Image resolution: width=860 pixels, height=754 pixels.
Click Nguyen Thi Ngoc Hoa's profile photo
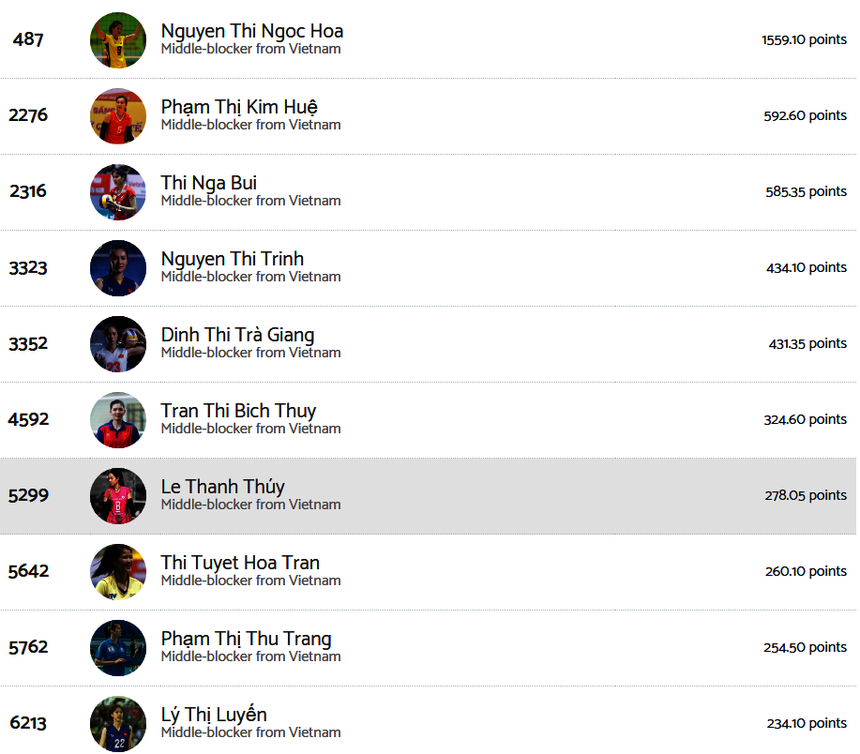pos(118,40)
